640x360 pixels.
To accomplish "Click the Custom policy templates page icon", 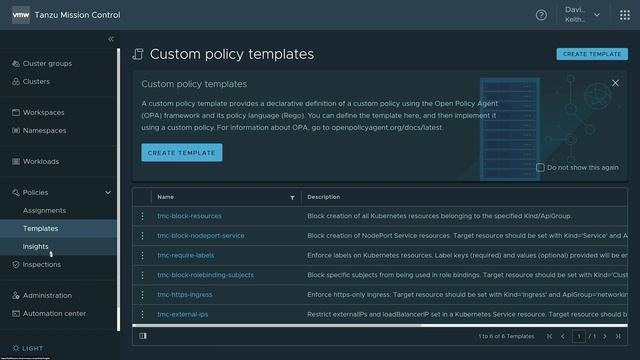I will point(138,54).
